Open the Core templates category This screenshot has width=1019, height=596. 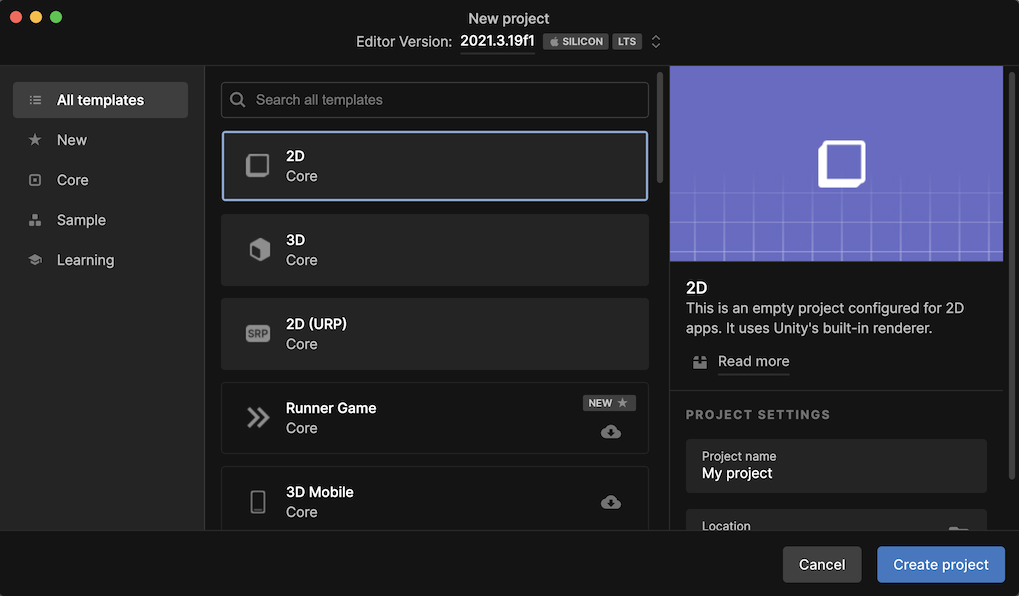click(x=73, y=180)
